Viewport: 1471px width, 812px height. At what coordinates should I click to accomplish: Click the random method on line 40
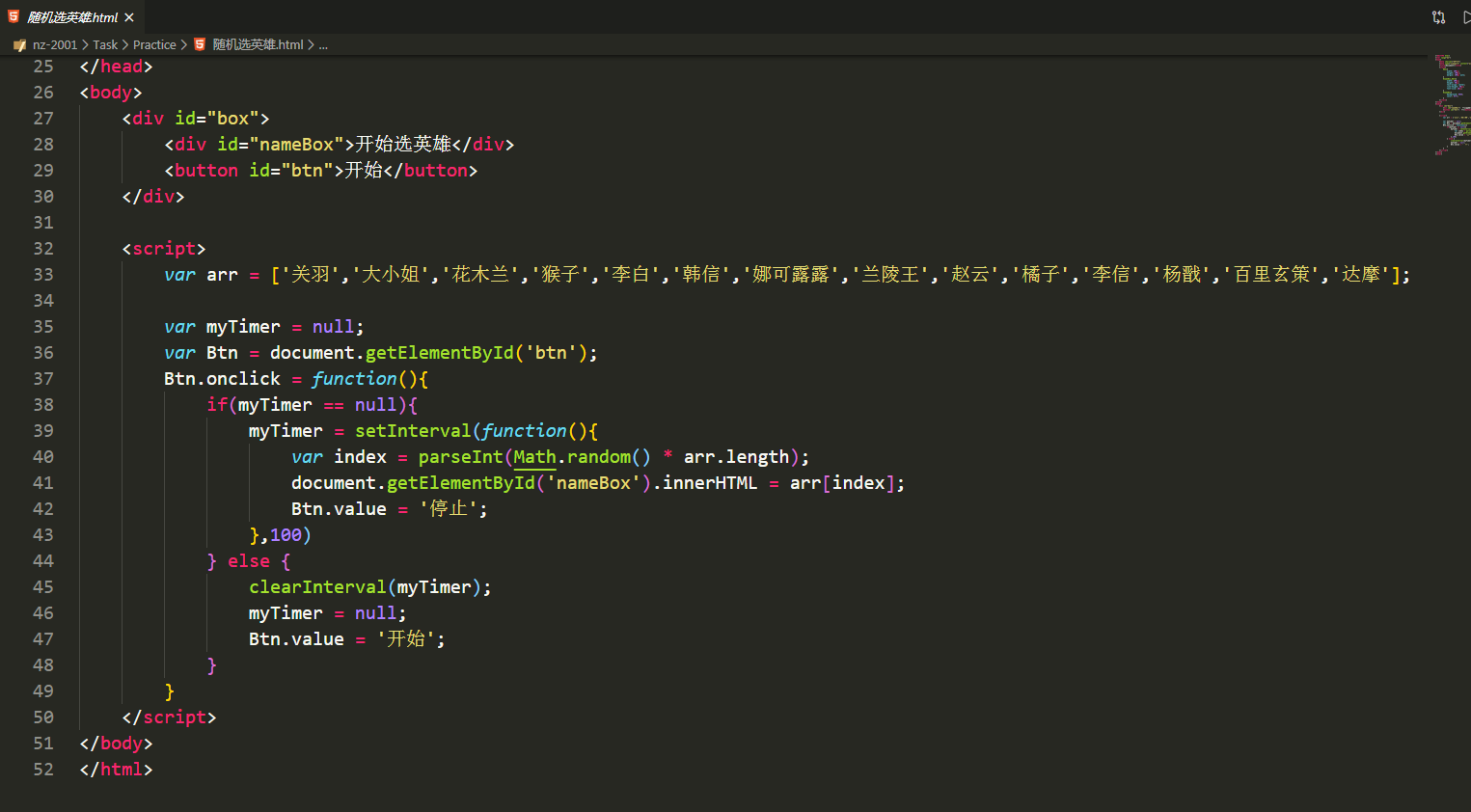599,457
